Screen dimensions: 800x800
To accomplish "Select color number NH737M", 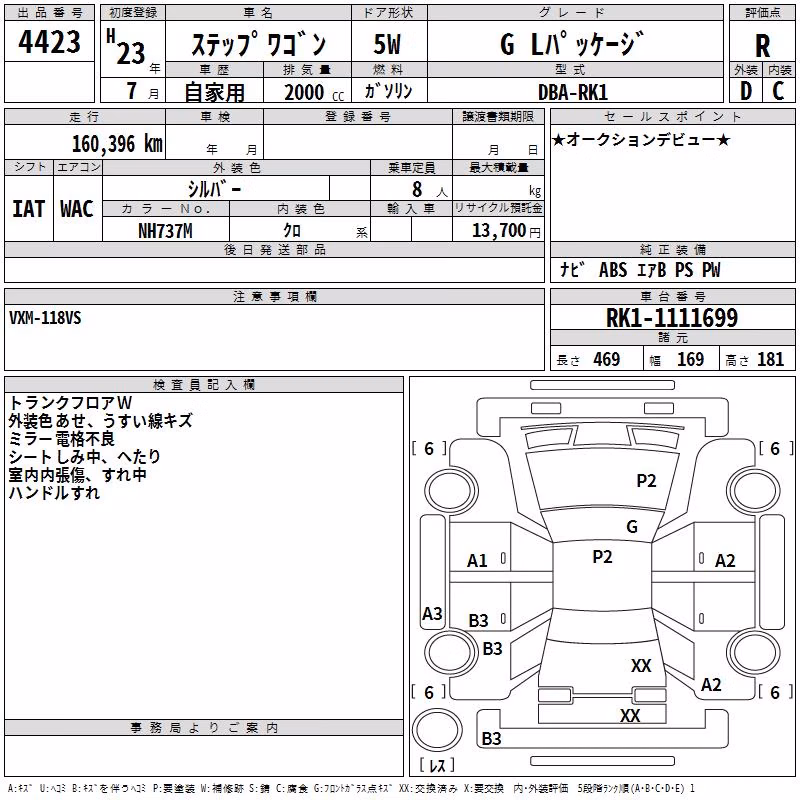I will click(165, 231).
